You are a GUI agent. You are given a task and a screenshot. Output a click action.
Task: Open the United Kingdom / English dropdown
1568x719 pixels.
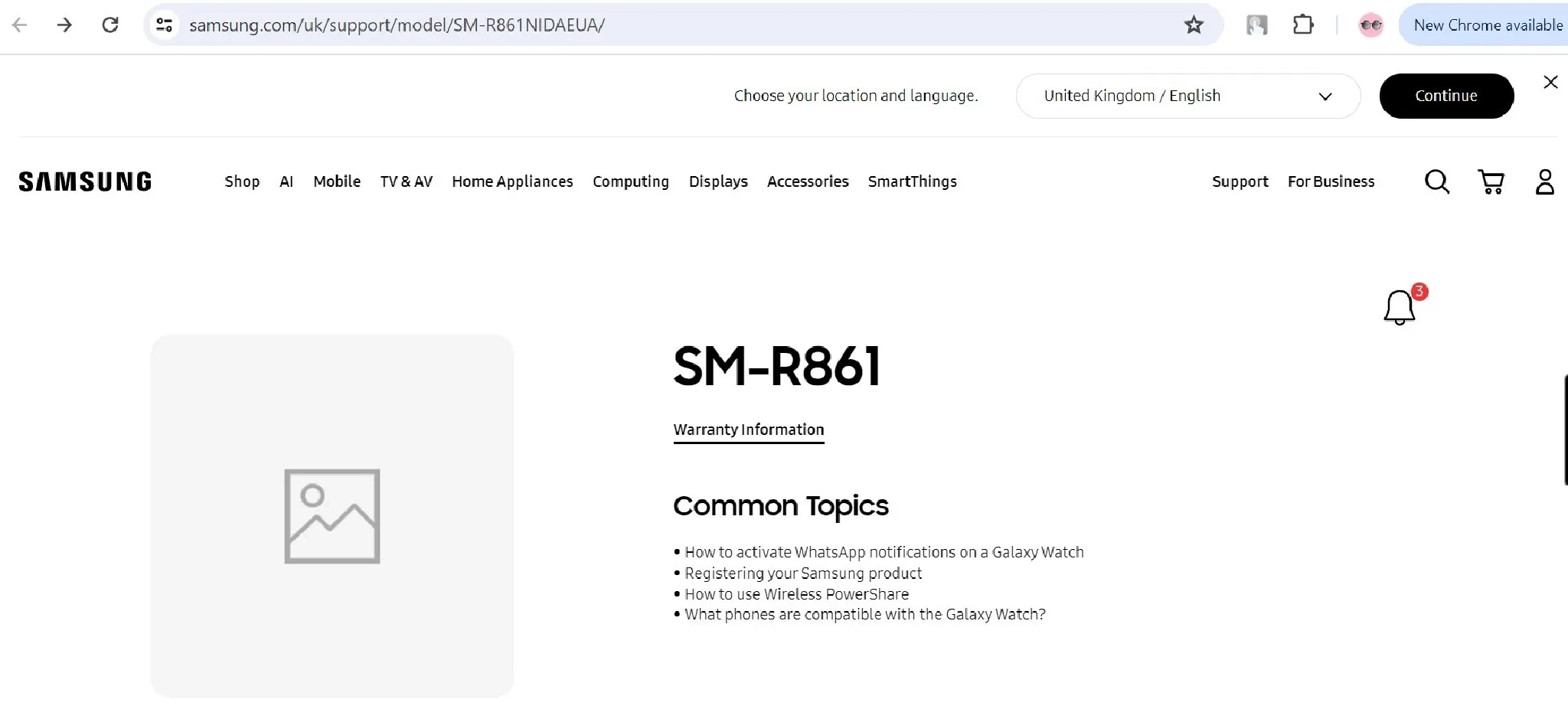pyautogui.click(x=1186, y=96)
